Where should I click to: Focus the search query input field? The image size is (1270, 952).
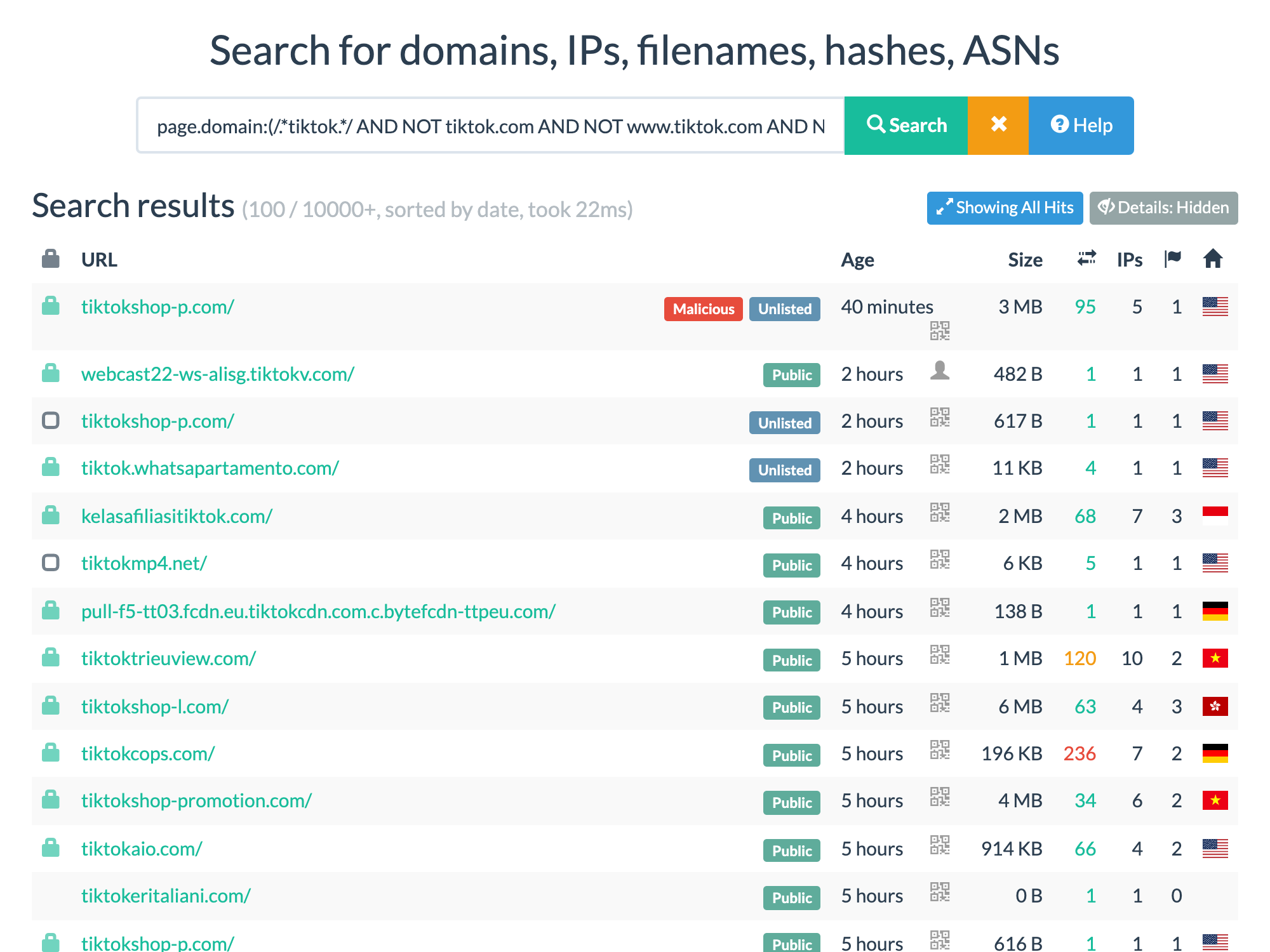[490, 126]
